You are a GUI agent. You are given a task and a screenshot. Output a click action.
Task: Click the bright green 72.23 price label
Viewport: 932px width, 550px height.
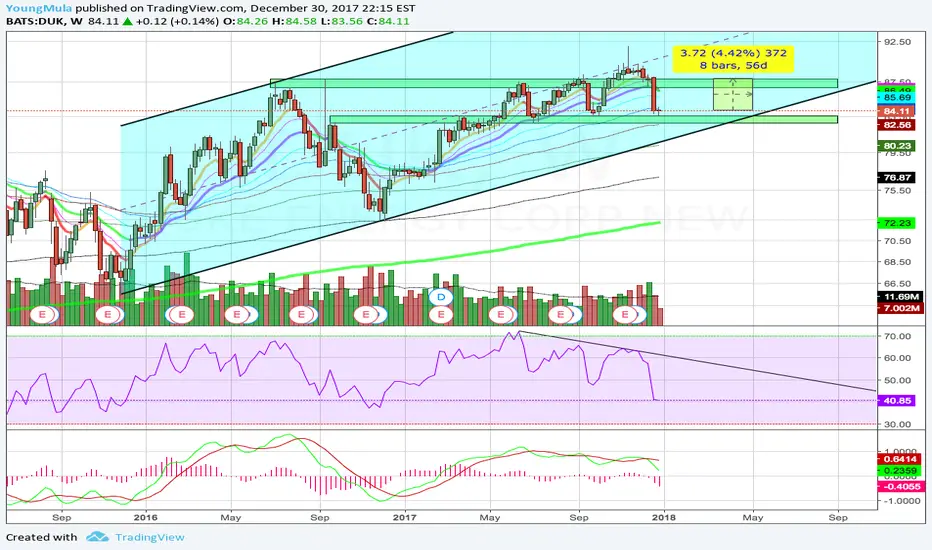[898, 223]
